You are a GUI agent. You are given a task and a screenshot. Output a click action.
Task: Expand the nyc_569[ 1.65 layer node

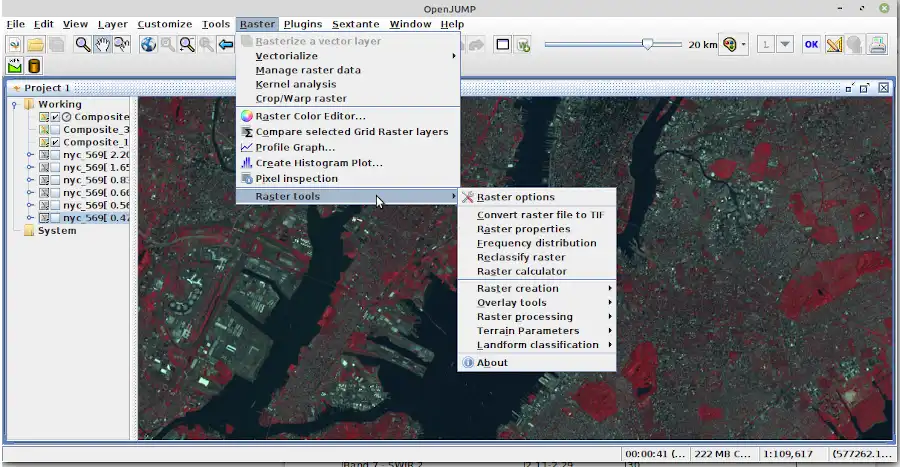pyautogui.click(x=30, y=168)
